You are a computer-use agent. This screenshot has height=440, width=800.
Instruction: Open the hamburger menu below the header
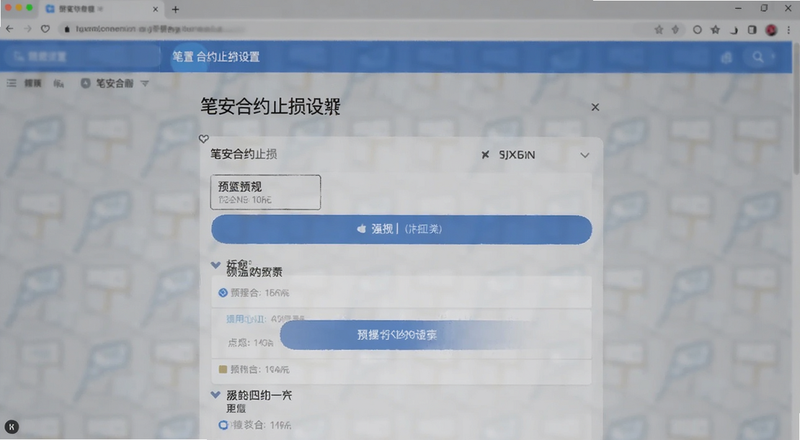click(x=12, y=83)
